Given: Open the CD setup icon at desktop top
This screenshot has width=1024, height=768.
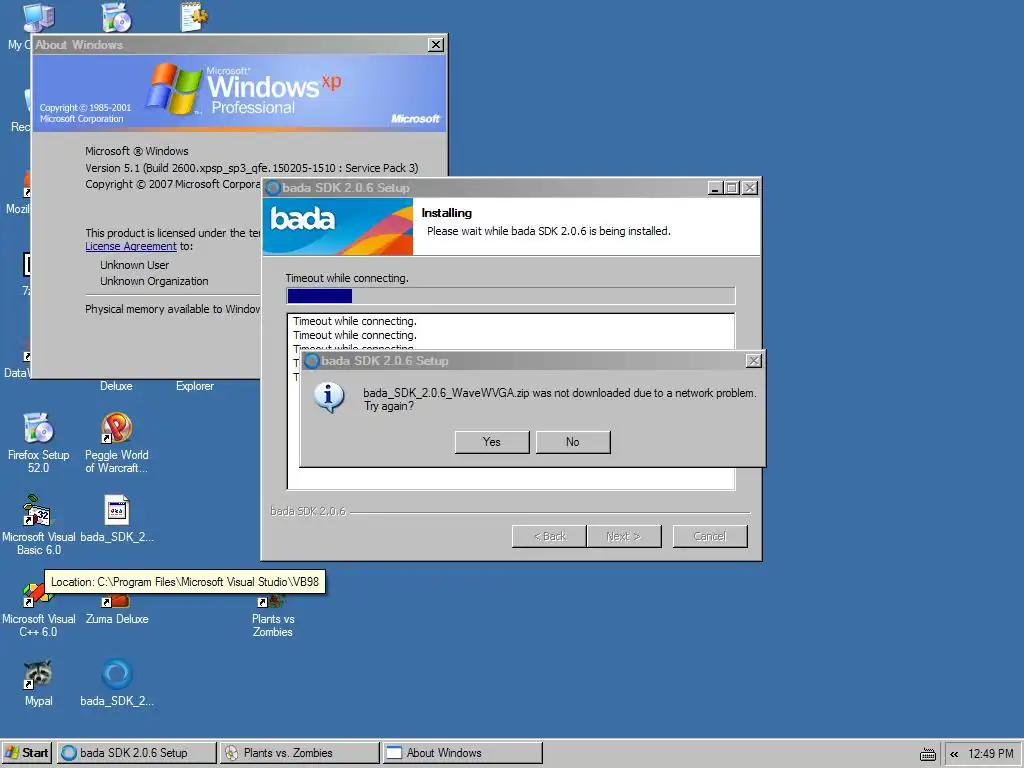Looking at the screenshot, I should 117,17.
